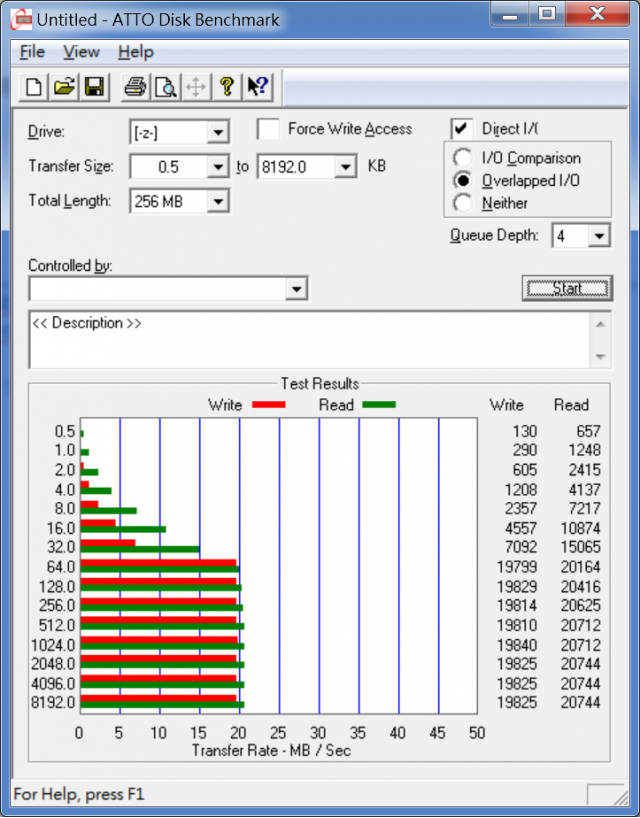Expand the maximum Transfer Size 8192.0 dropdown
Image resolution: width=640 pixels, height=818 pixels.
click(346, 167)
